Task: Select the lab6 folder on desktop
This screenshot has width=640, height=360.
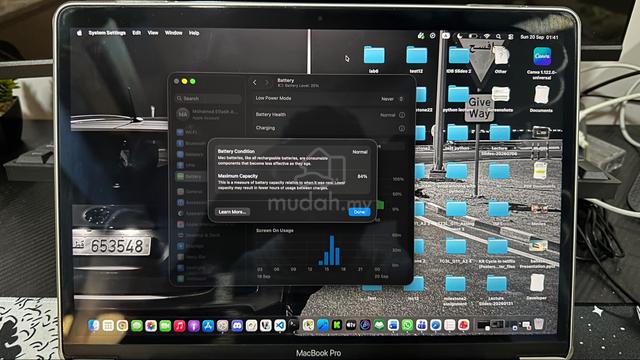Action: pyautogui.click(x=374, y=60)
